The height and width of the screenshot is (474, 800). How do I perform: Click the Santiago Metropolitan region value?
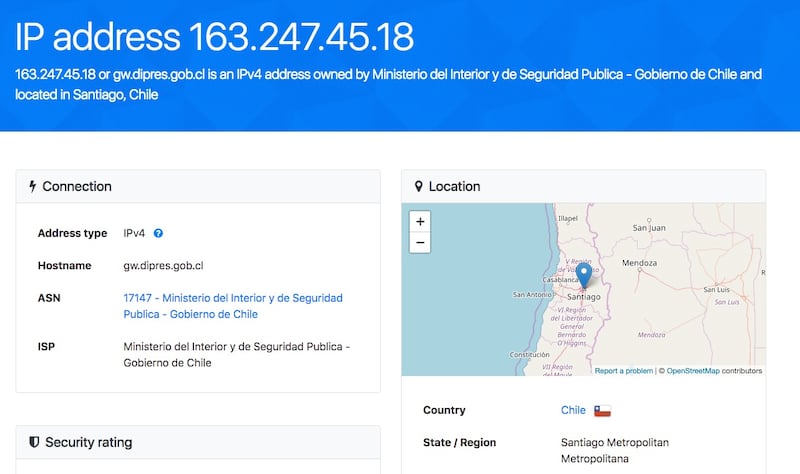pyautogui.click(x=615, y=451)
